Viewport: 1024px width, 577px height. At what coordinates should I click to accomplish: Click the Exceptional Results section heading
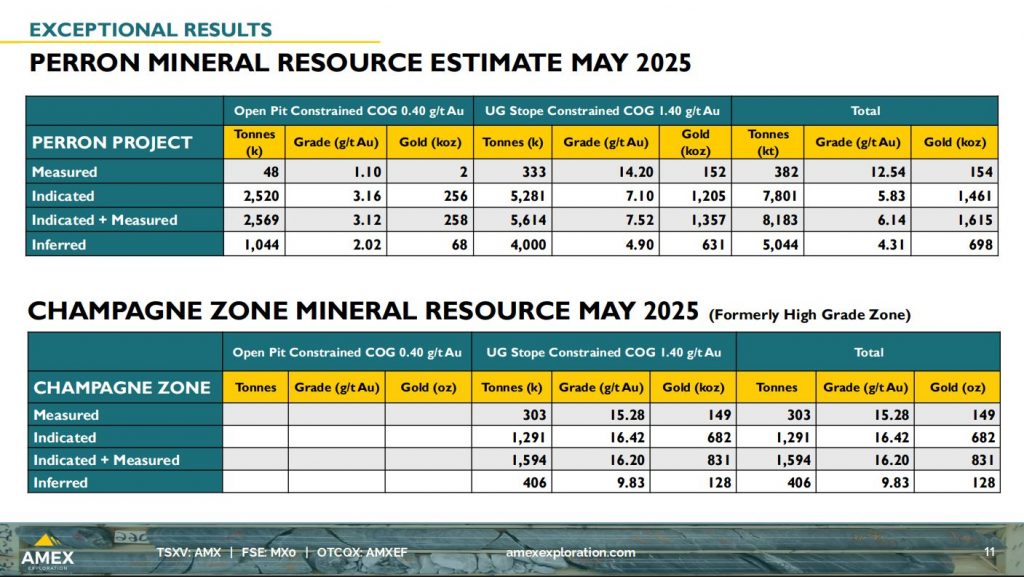tap(150, 30)
